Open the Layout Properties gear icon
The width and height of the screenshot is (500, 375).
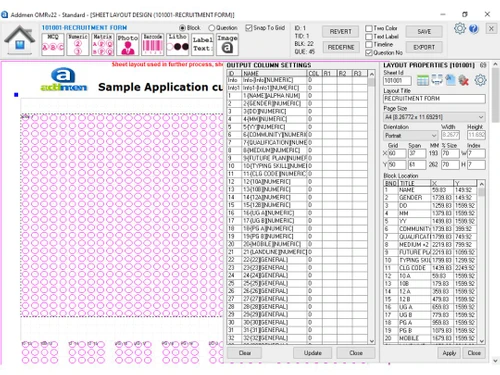coord(480,80)
